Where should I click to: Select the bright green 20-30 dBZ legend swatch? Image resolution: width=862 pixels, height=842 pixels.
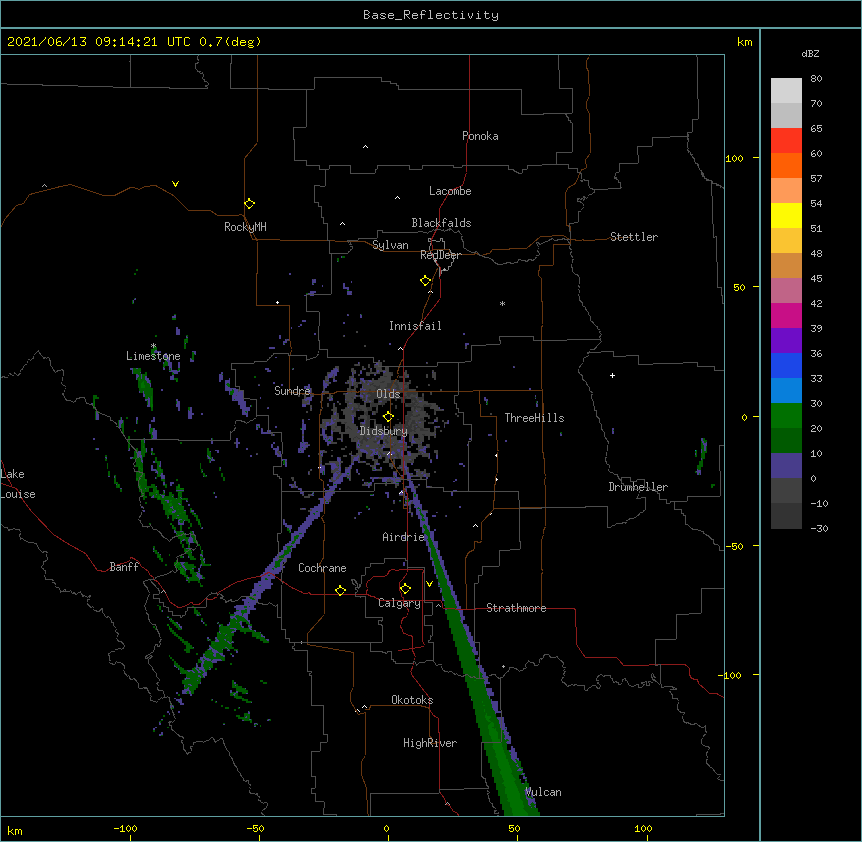(786, 416)
